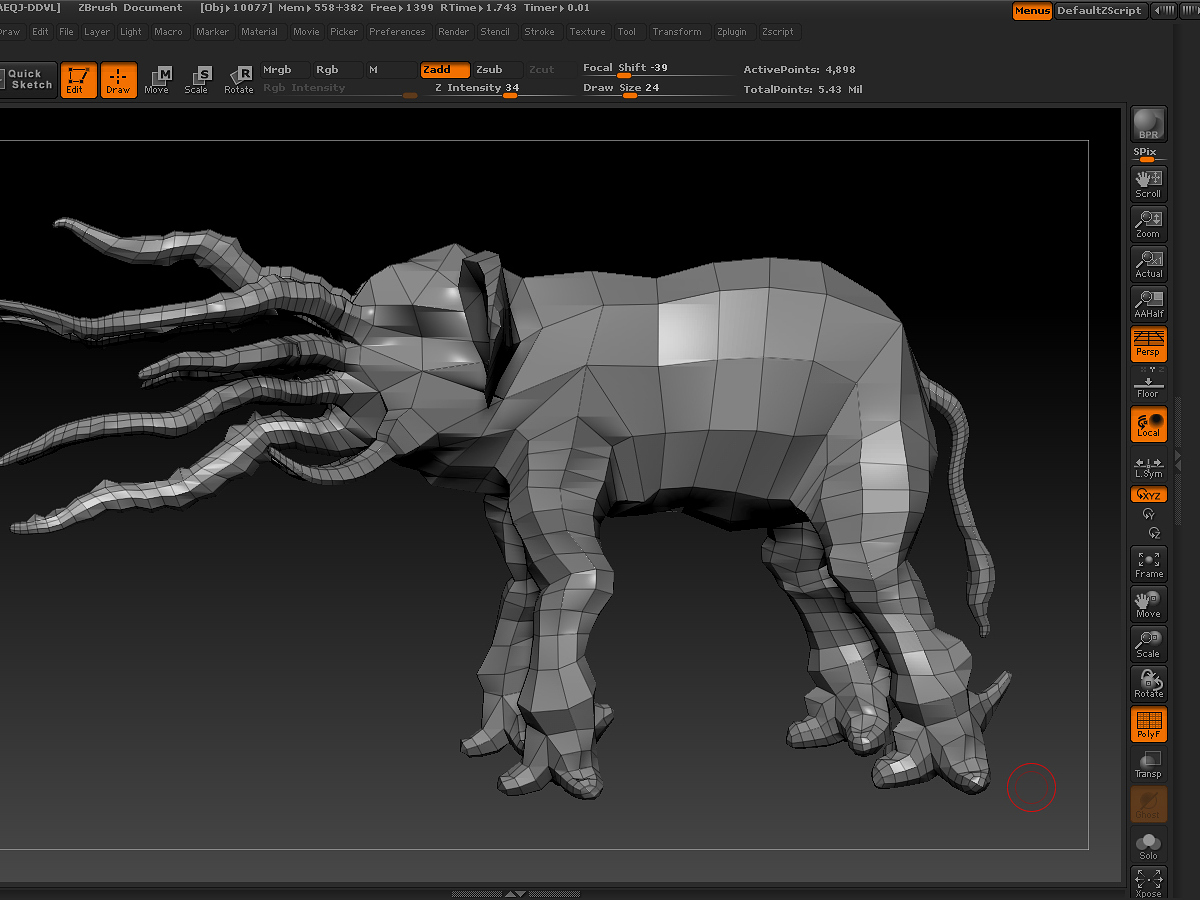Click the DefaultZScript button
This screenshot has height=900, width=1200.
tap(1099, 11)
